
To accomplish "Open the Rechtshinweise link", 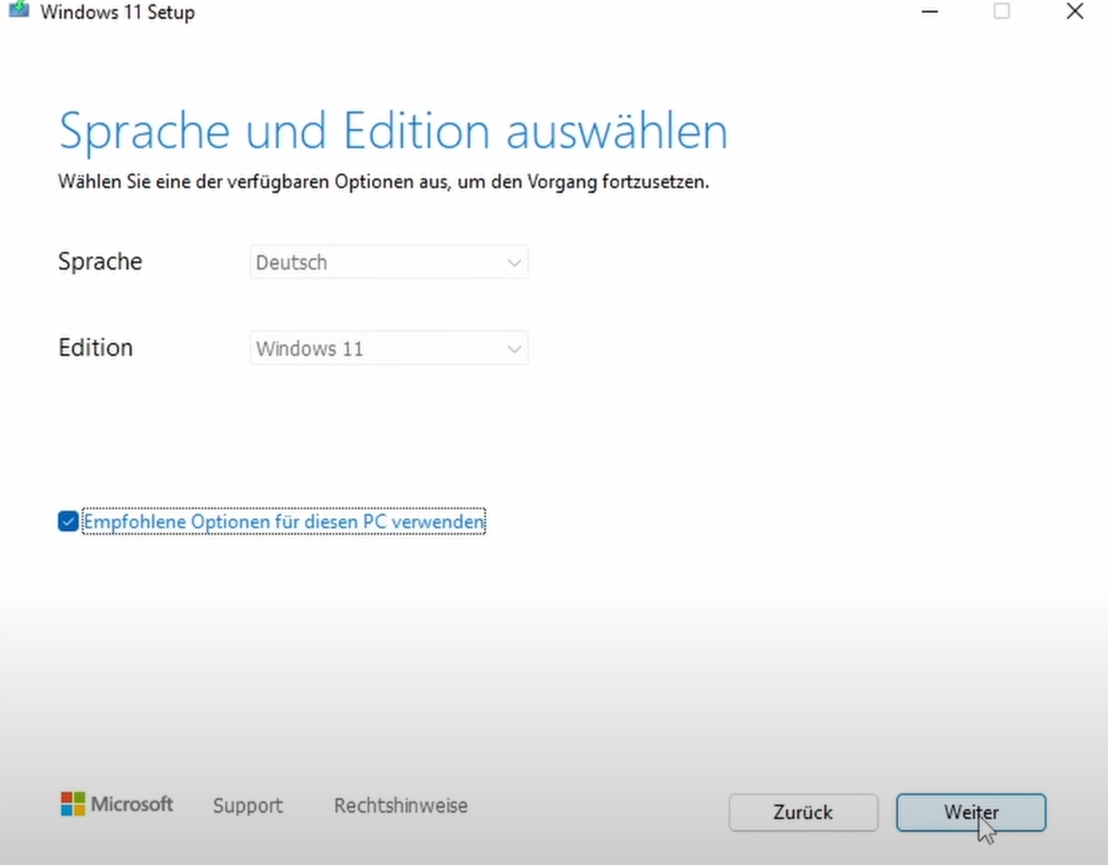I will (x=401, y=806).
